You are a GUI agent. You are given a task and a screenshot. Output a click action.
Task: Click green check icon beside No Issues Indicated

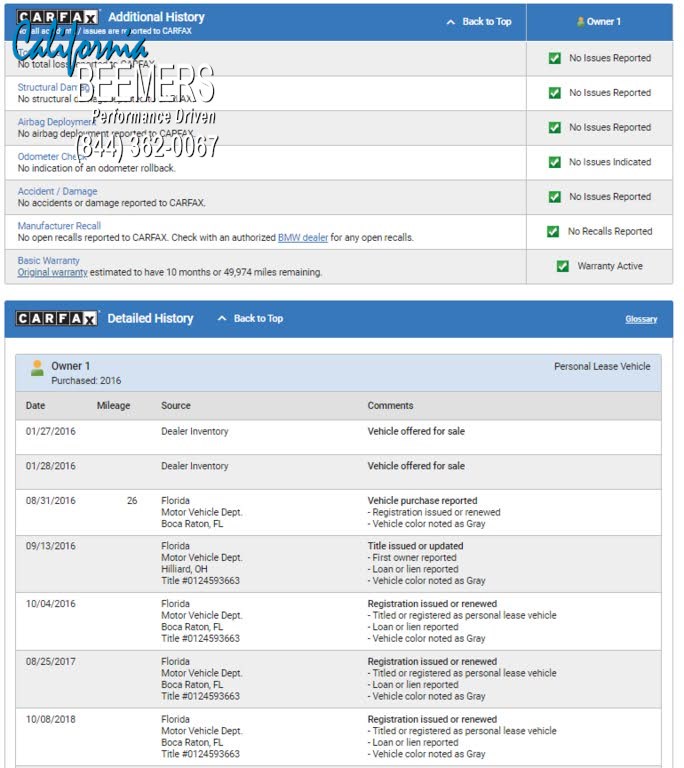click(554, 162)
